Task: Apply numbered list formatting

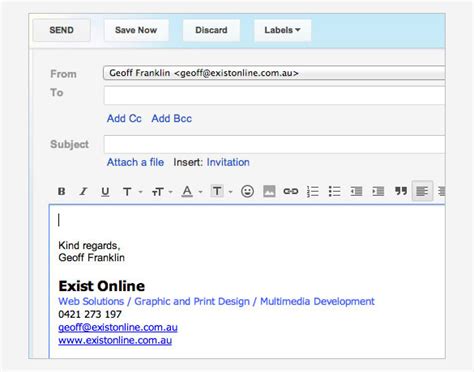Action: point(313,191)
